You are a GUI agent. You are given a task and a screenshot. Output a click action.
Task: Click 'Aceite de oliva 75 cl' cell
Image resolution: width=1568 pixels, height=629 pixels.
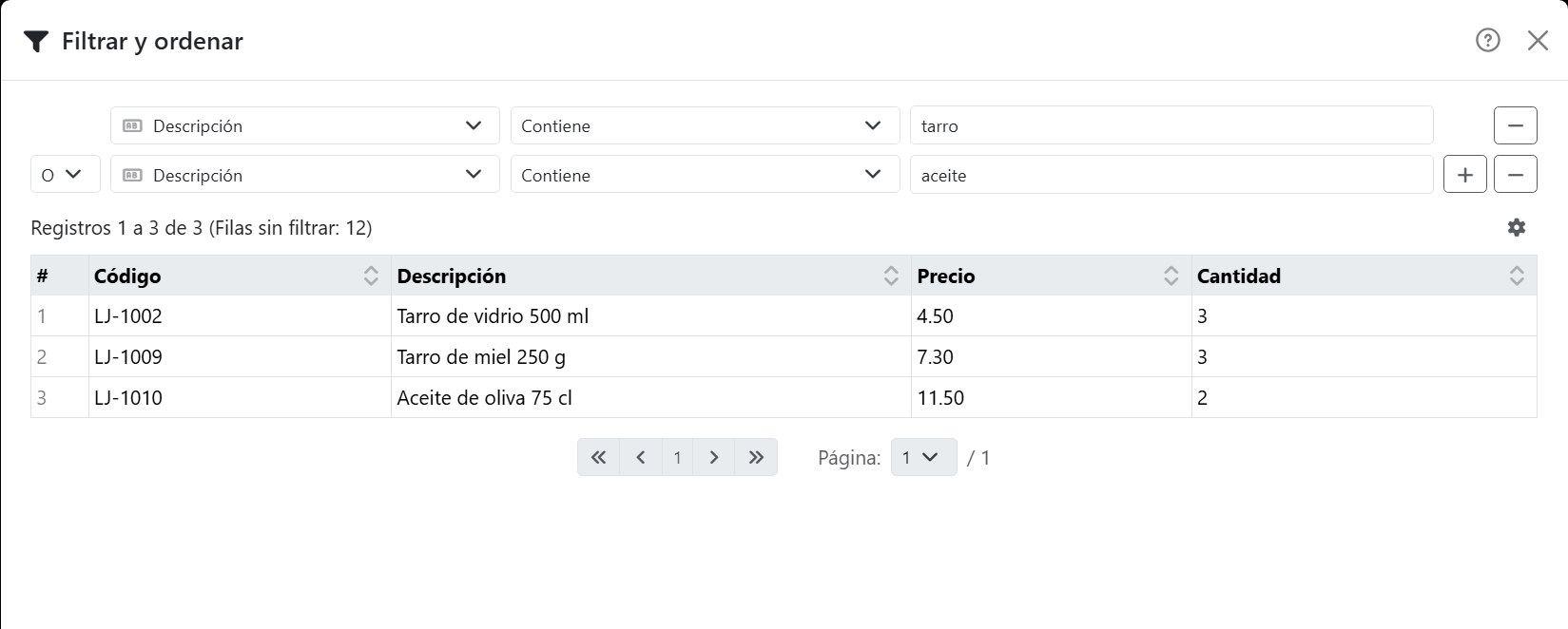pos(650,398)
